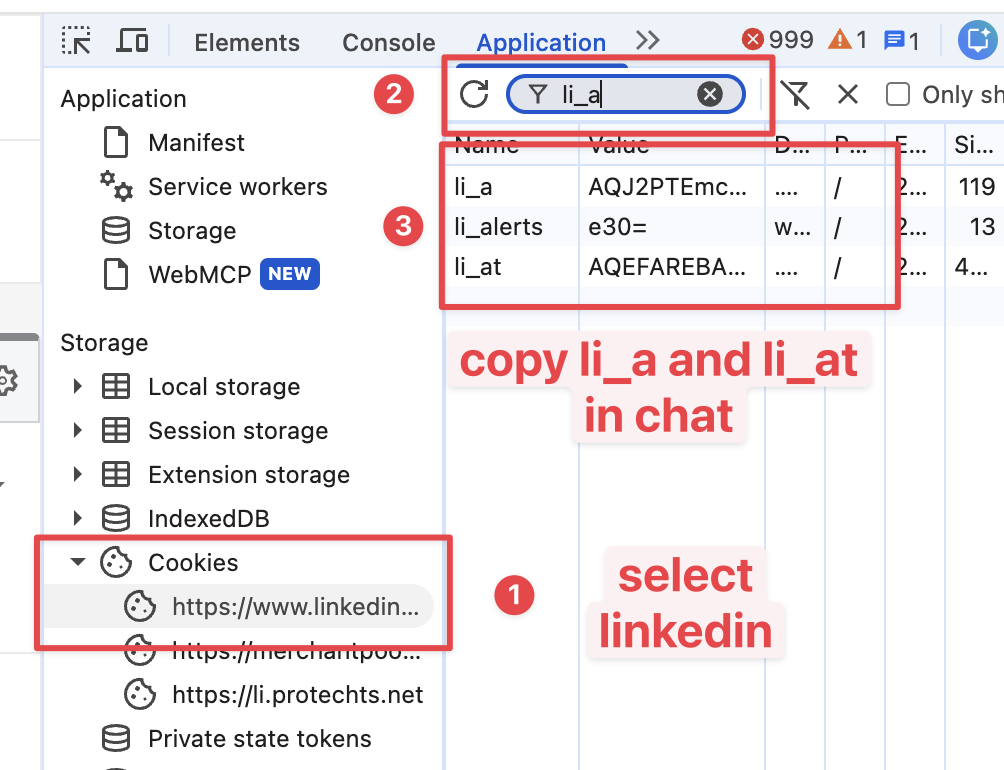The width and height of the screenshot is (1004, 770).
Task: Click the Local storage table icon
Action: tap(116, 386)
